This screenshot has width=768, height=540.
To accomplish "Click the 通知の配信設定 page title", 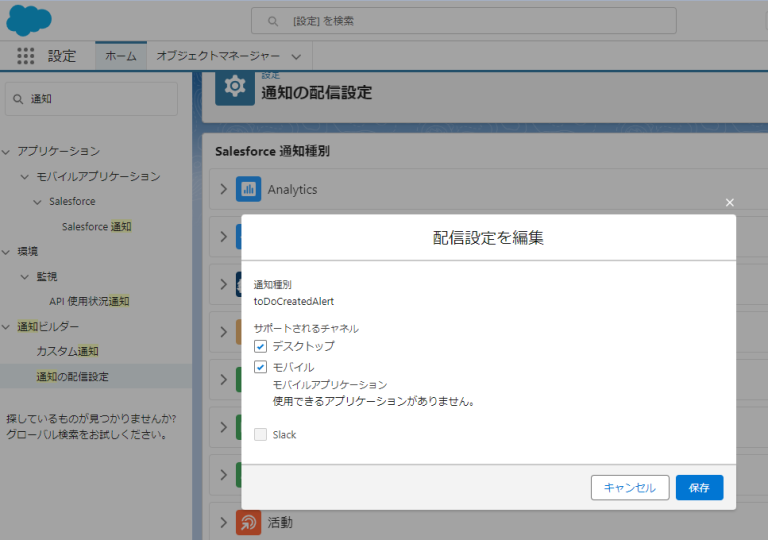I will point(316,92).
